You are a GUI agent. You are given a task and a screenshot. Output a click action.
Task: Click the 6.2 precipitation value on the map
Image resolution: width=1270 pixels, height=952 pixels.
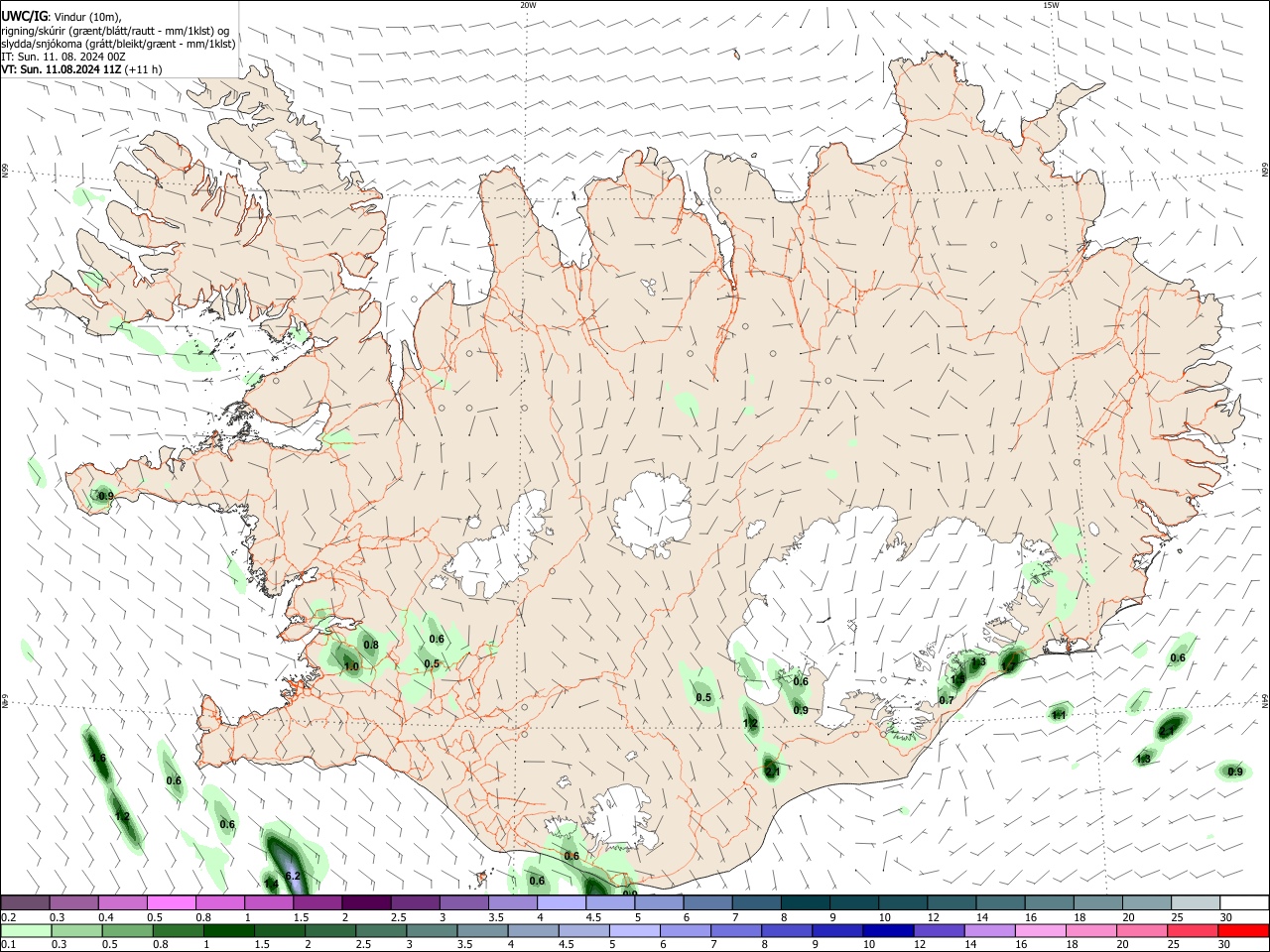pyautogui.click(x=293, y=876)
